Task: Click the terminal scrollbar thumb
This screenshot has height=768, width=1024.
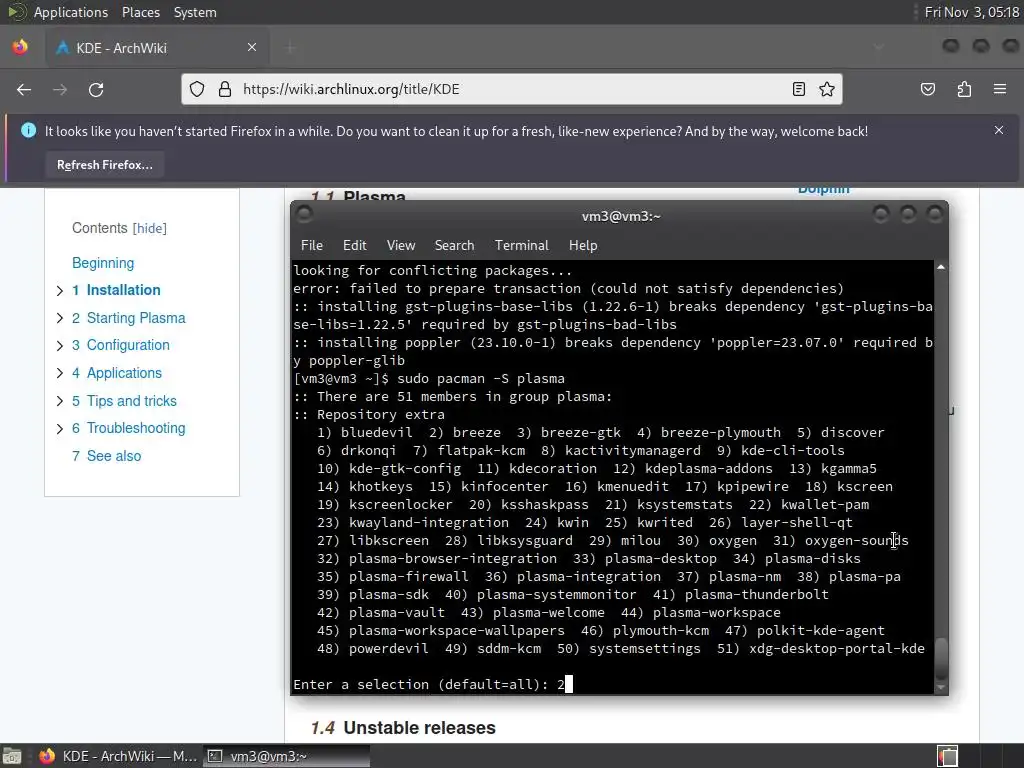Action: pyautogui.click(x=940, y=658)
